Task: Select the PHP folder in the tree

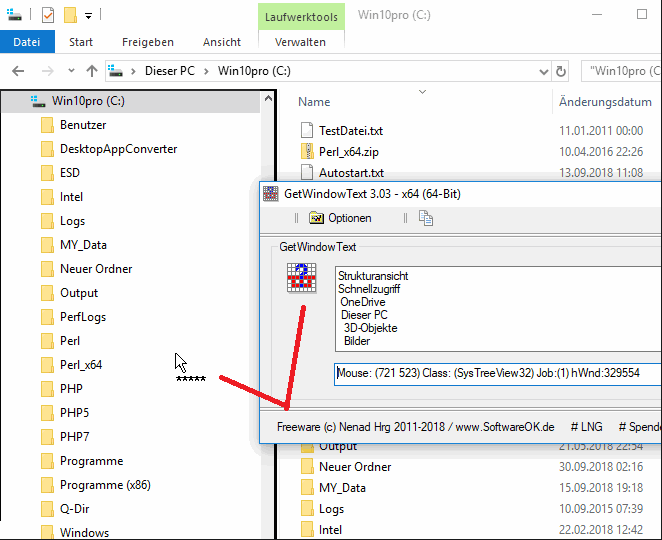Action: (71, 388)
